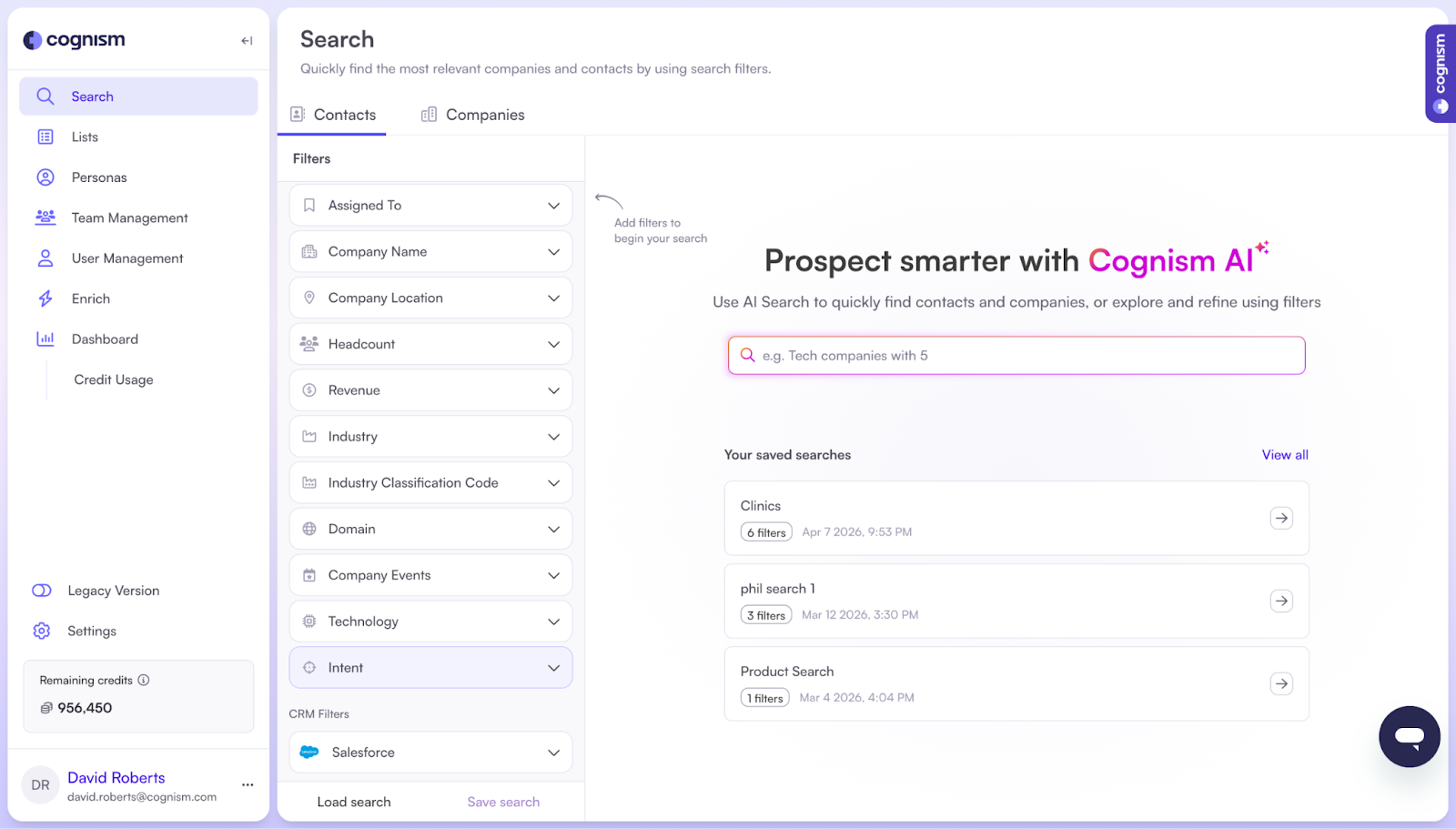Go to Credit Usage under Dashboard
1456x829 pixels.
pos(114,379)
